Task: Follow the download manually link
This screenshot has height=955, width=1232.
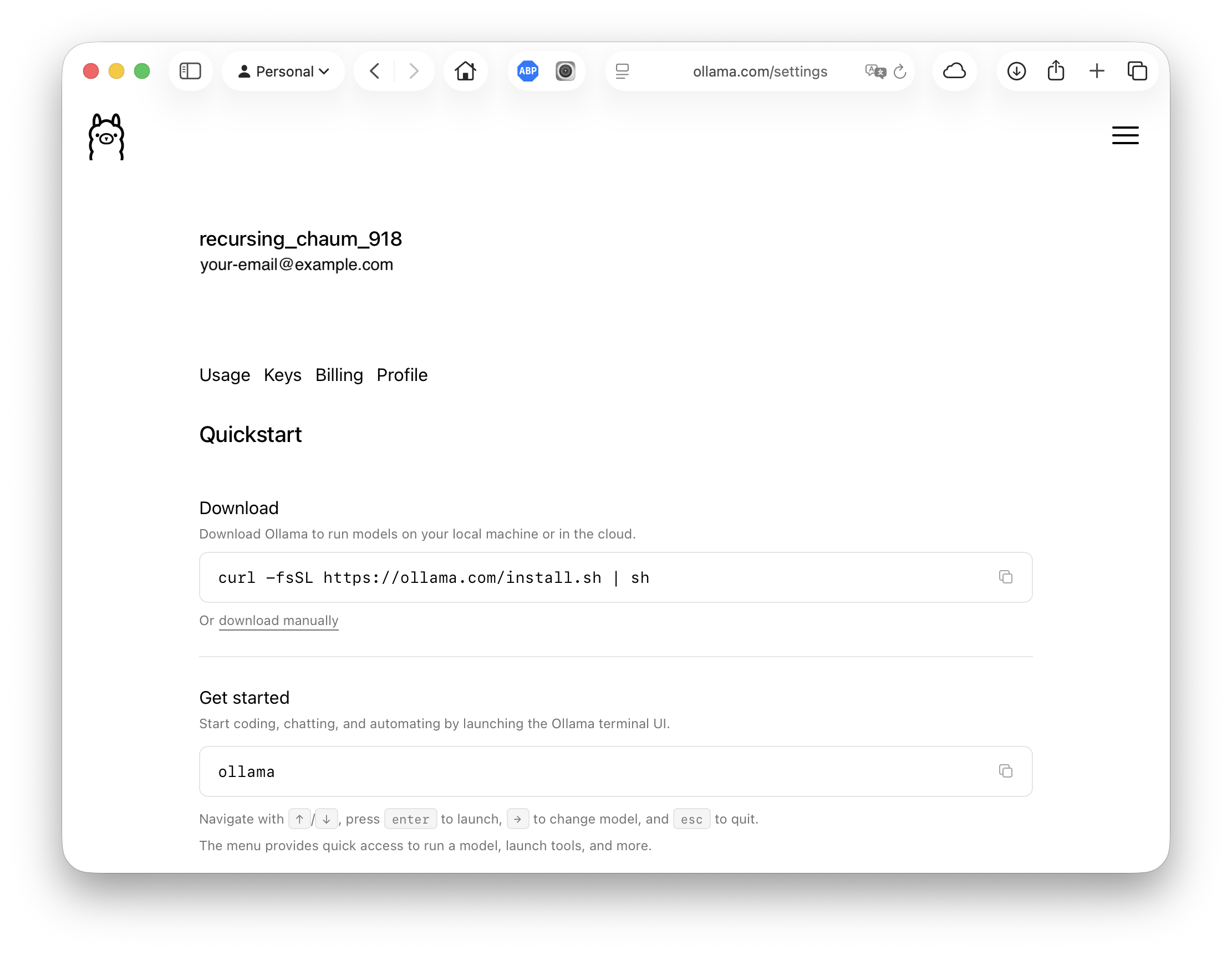Action: pyautogui.click(x=279, y=621)
